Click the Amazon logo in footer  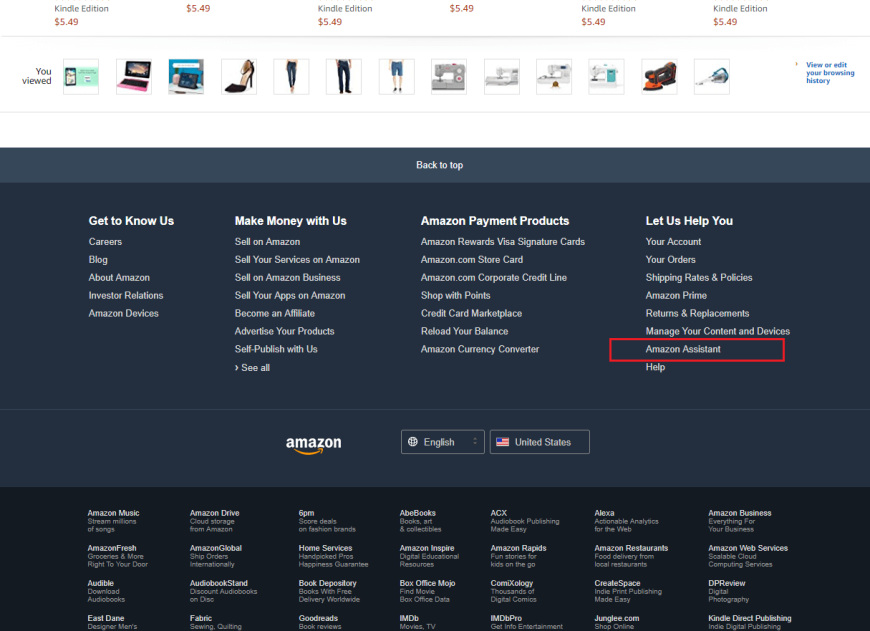coord(313,445)
